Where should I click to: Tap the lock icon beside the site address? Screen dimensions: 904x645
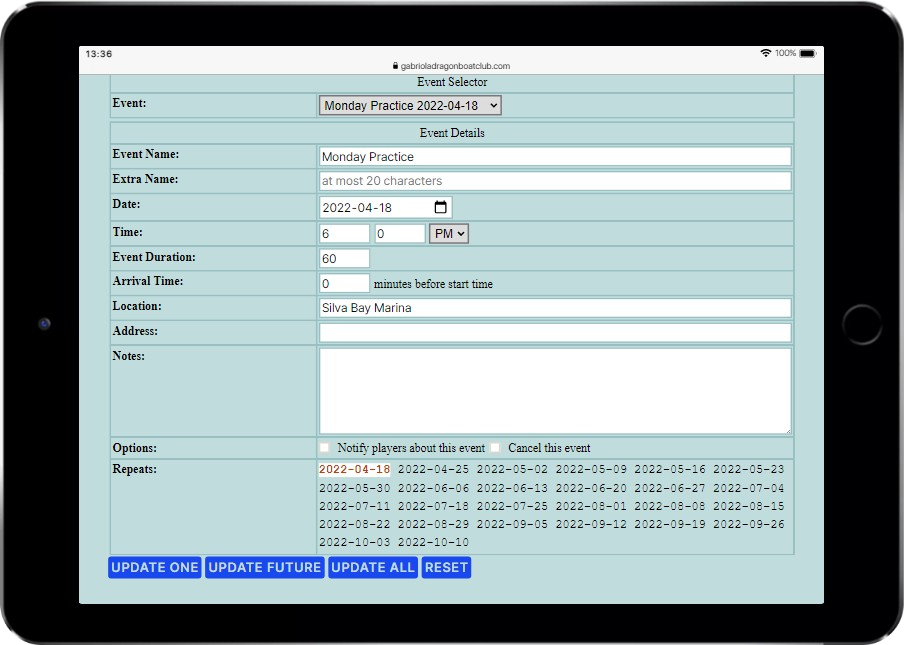click(x=395, y=66)
